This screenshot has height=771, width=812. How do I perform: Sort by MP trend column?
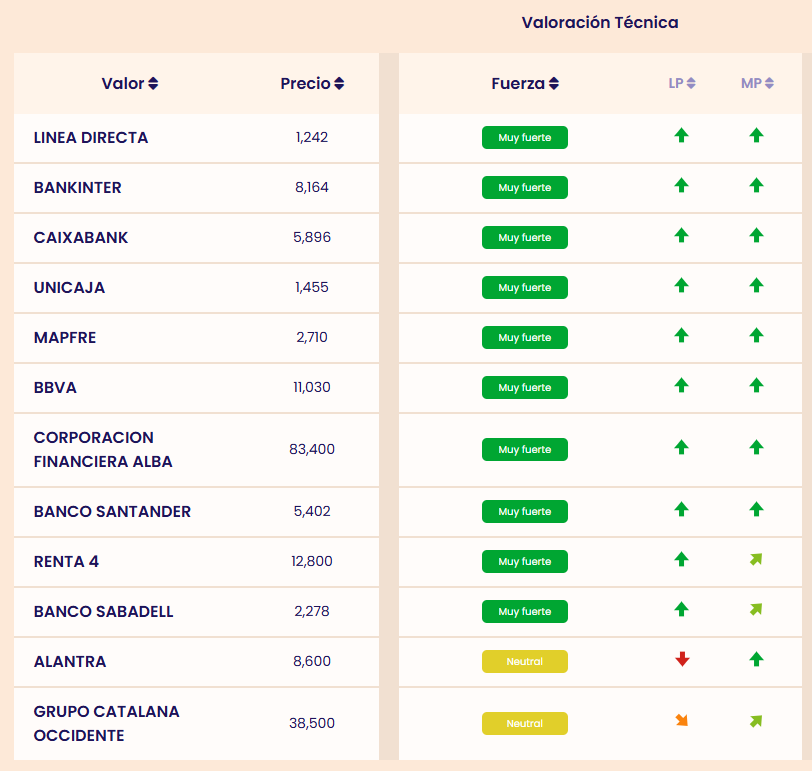pos(757,84)
